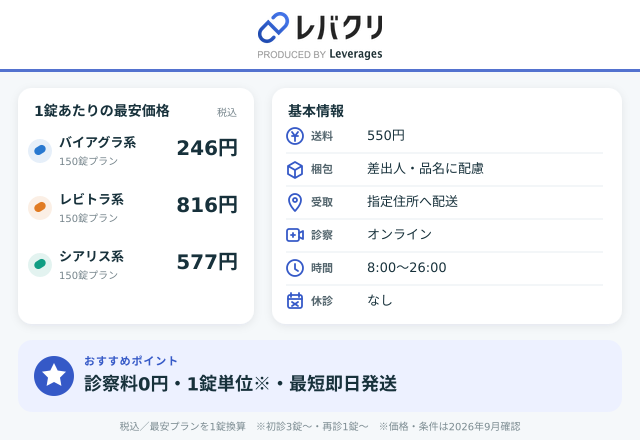
Task: Click the 税込／最安プランを1錠換算 footnote
Action: (183, 427)
